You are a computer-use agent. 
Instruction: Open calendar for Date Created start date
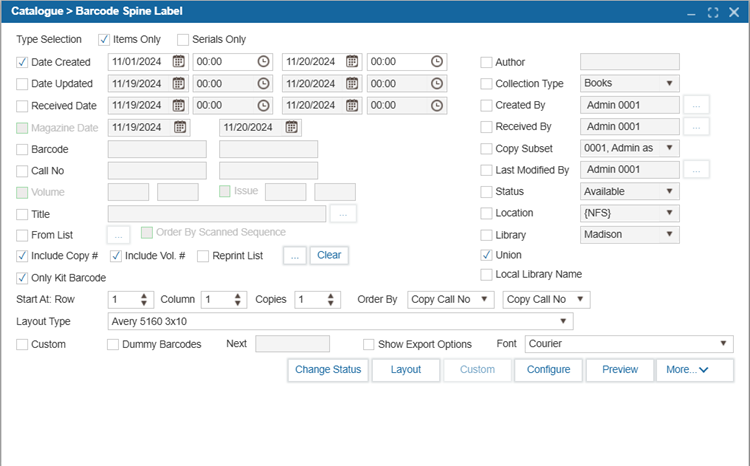[x=178, y=62]
